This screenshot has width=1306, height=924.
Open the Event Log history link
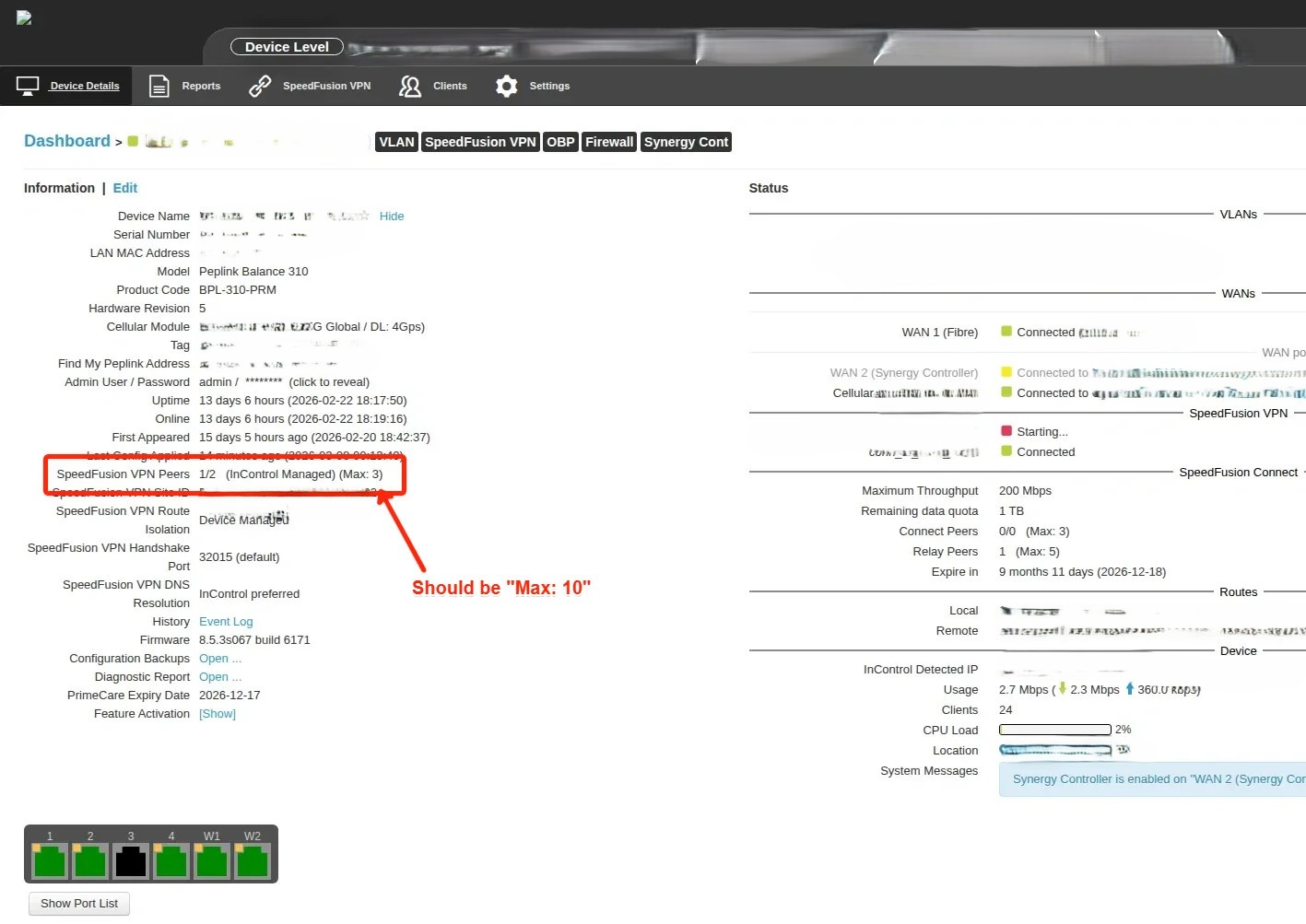point(226,622)
